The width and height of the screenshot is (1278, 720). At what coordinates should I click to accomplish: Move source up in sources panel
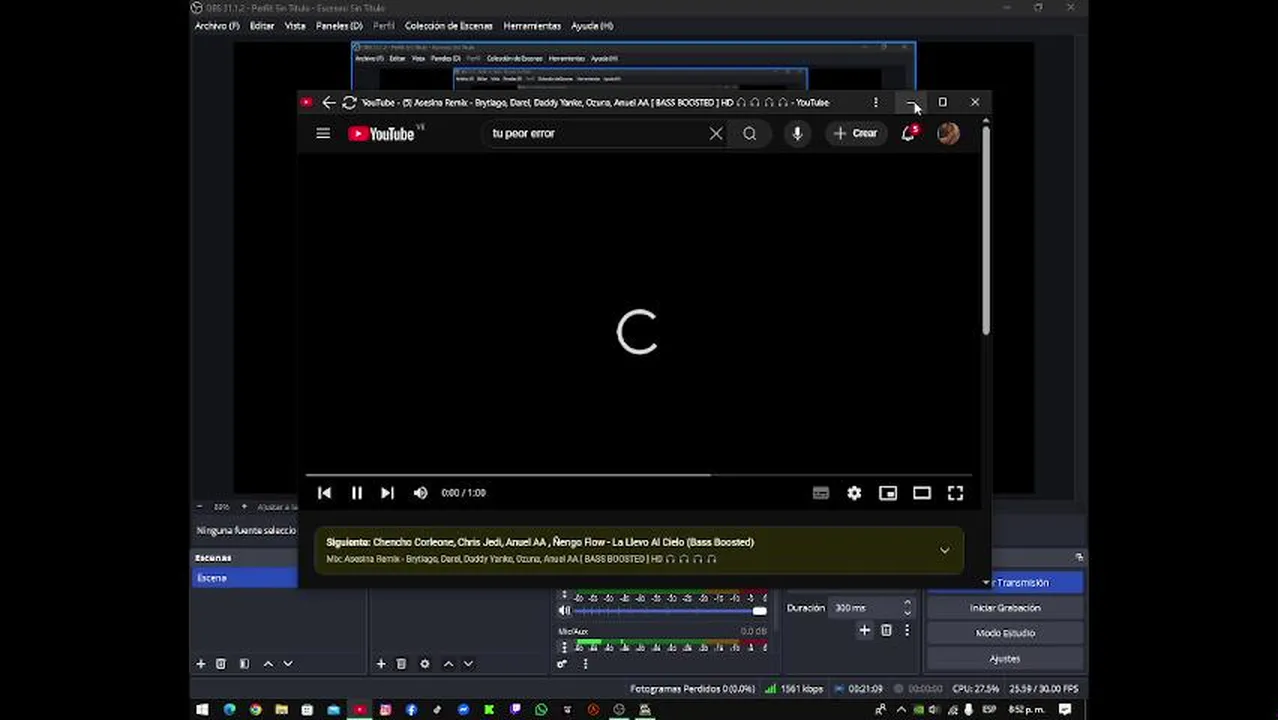point(448,664)
